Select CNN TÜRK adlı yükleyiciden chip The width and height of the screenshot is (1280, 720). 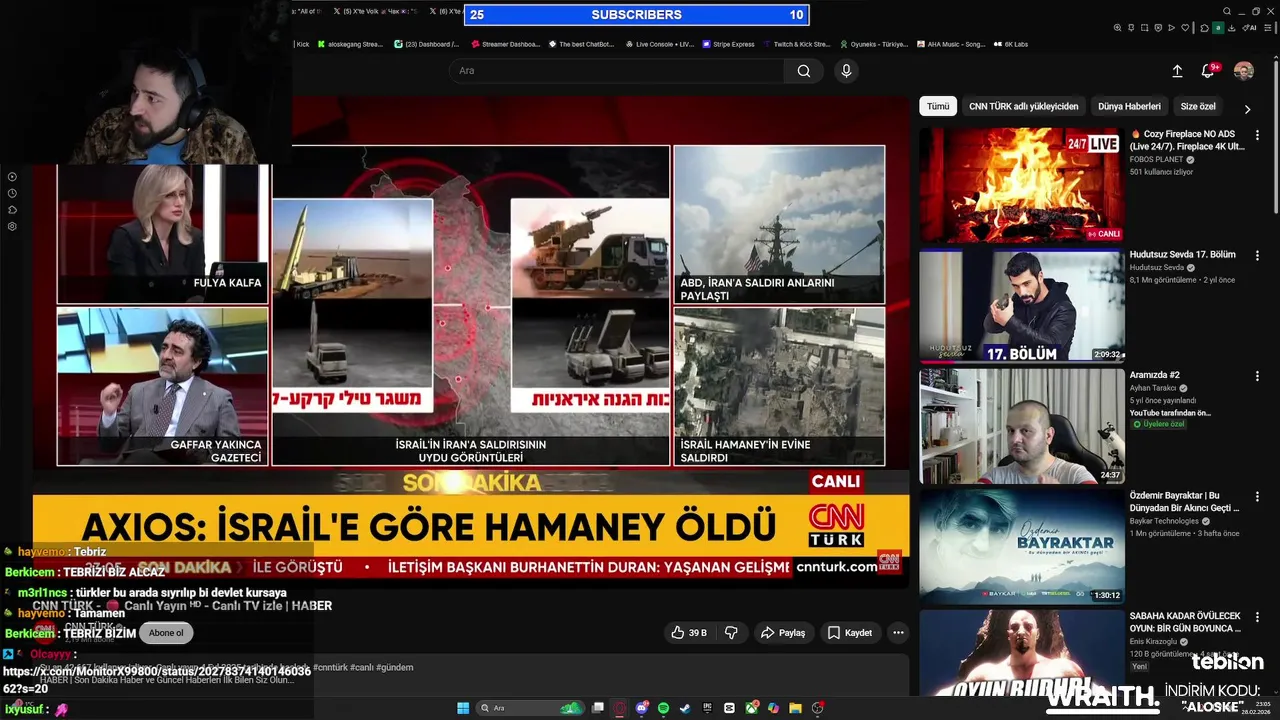(1023, 106)
